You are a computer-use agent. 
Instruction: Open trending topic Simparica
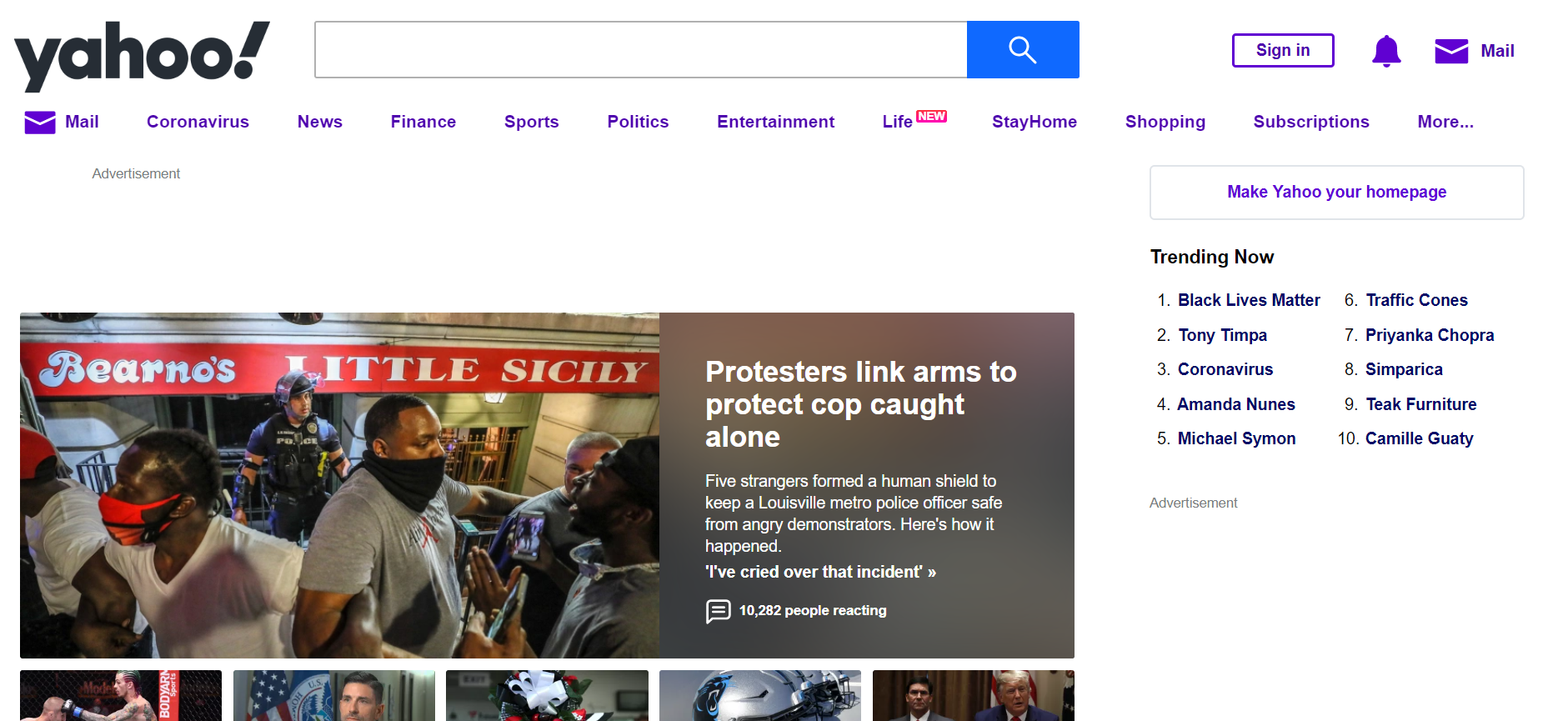pyautogui.click(x=1404, y=369)
